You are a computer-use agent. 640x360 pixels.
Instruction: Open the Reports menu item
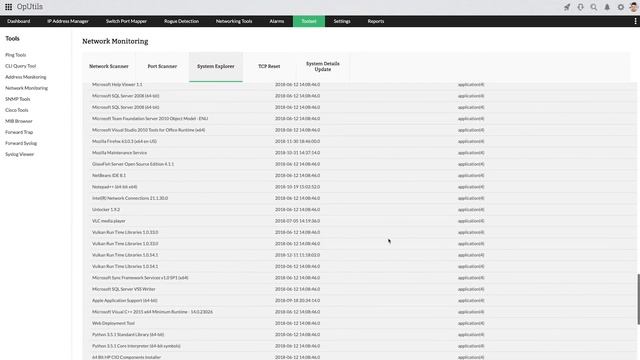(376, 21)
